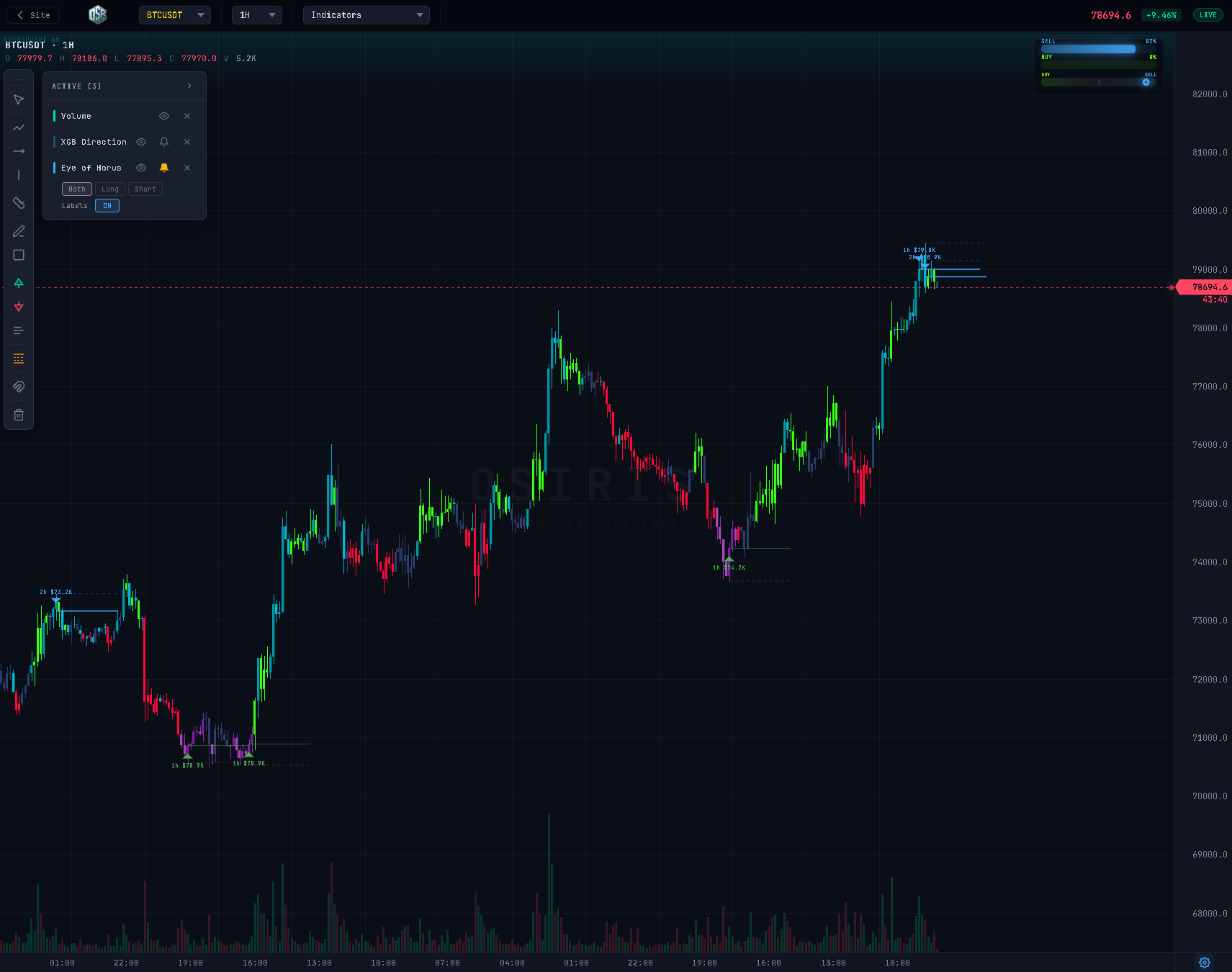Click the Eye of Horus indicator name

91,168
